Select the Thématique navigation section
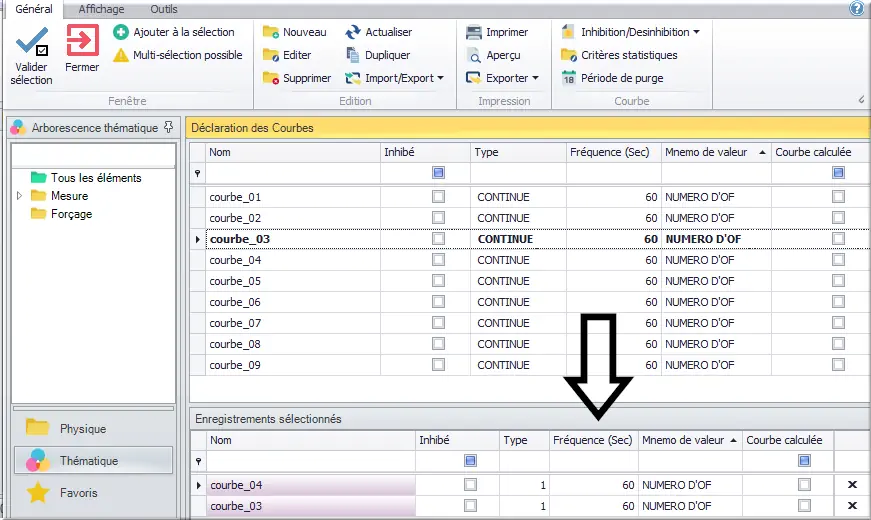Screen dimensions: 871x520 point(93,461)
